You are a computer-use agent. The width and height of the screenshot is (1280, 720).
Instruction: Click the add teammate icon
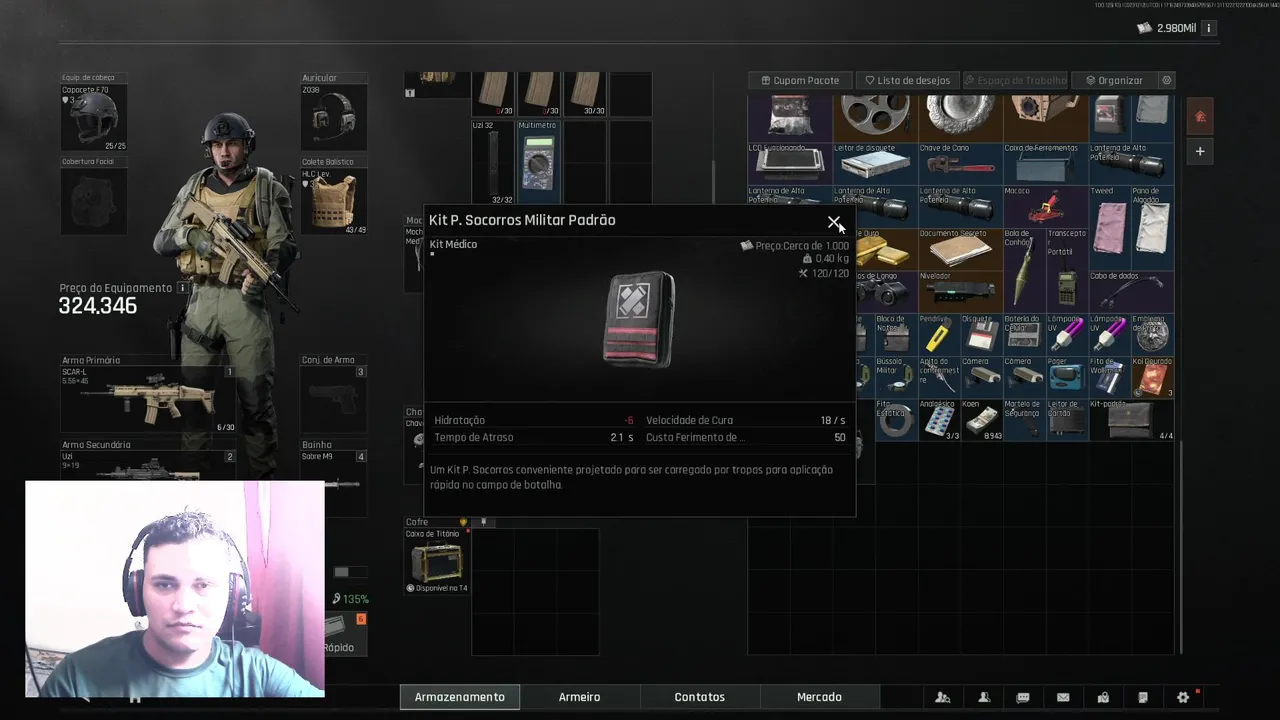[943, 697]
